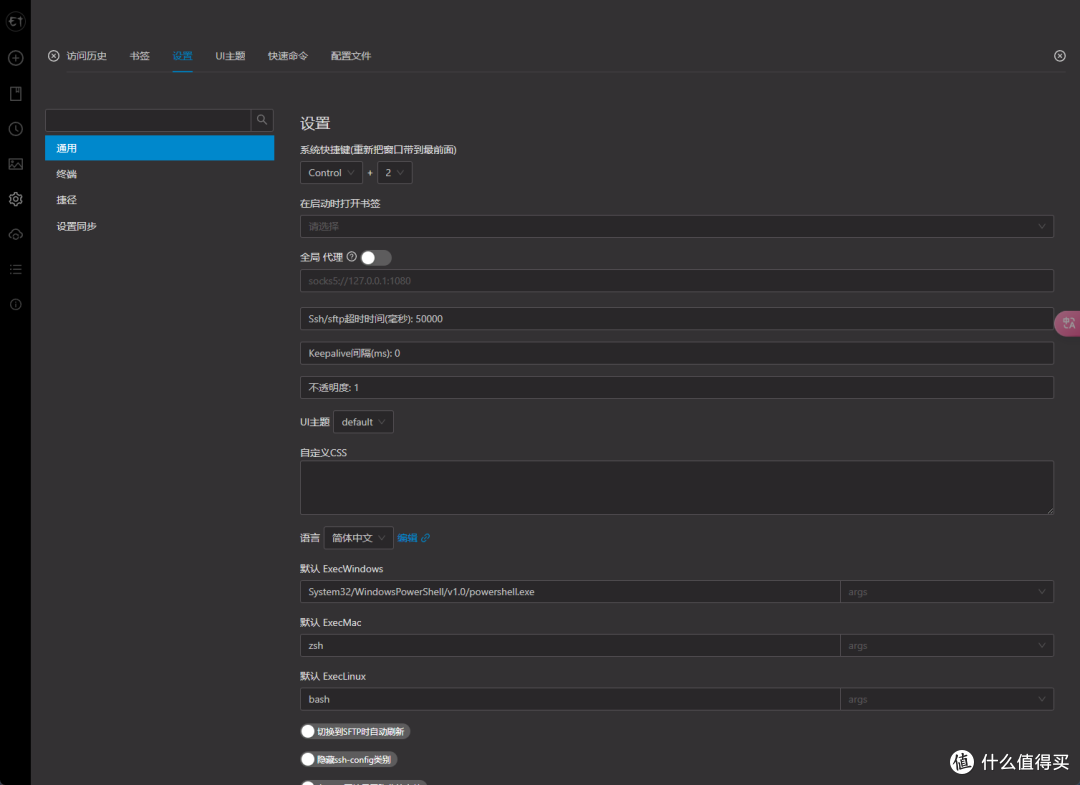1080x785 pixels.
Task: Open the 简体中文 language dropdown
Action: pyautogui.click(x=358, y=538)
